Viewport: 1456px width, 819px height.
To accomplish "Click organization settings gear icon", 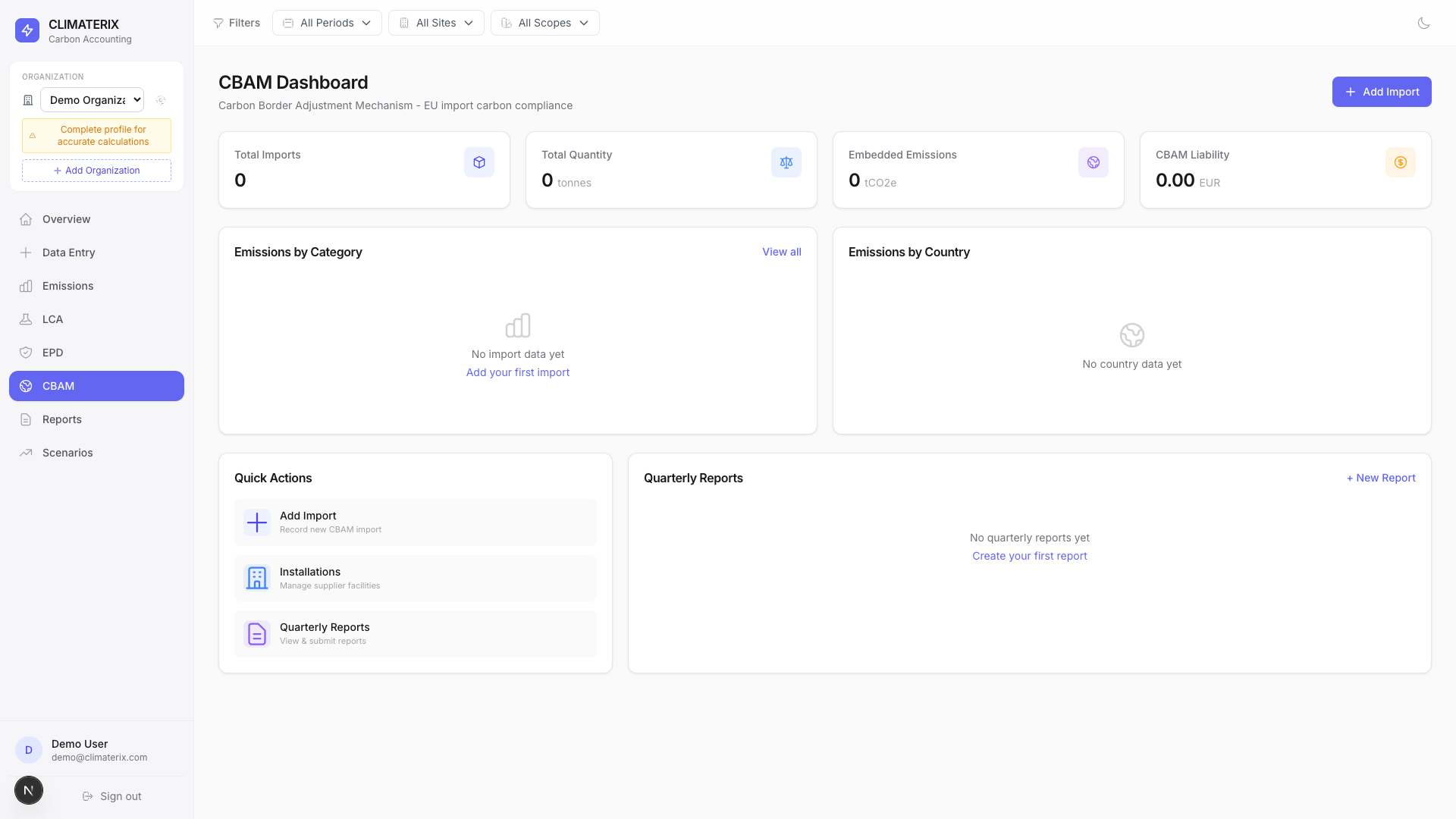I will point(161,100).
